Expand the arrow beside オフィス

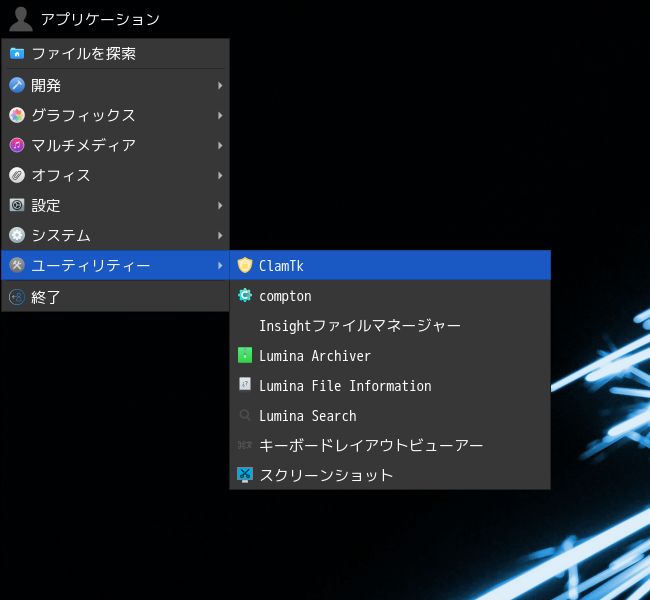[x=220, y=175]
